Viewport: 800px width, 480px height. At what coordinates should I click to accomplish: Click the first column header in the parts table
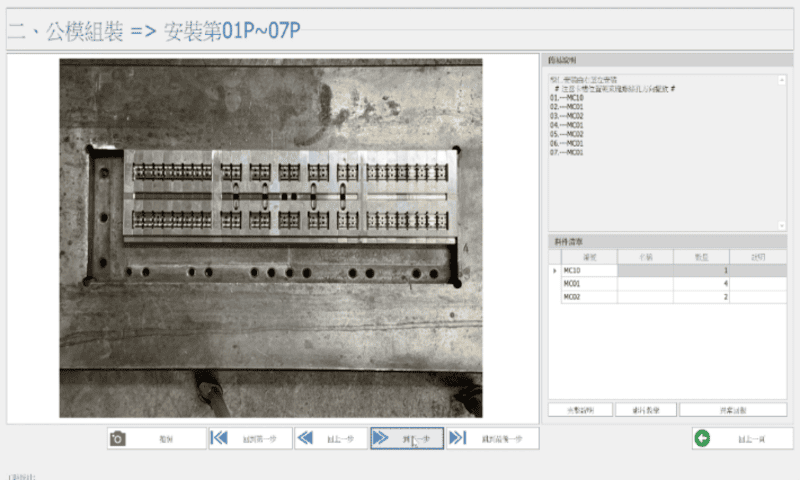588,257
